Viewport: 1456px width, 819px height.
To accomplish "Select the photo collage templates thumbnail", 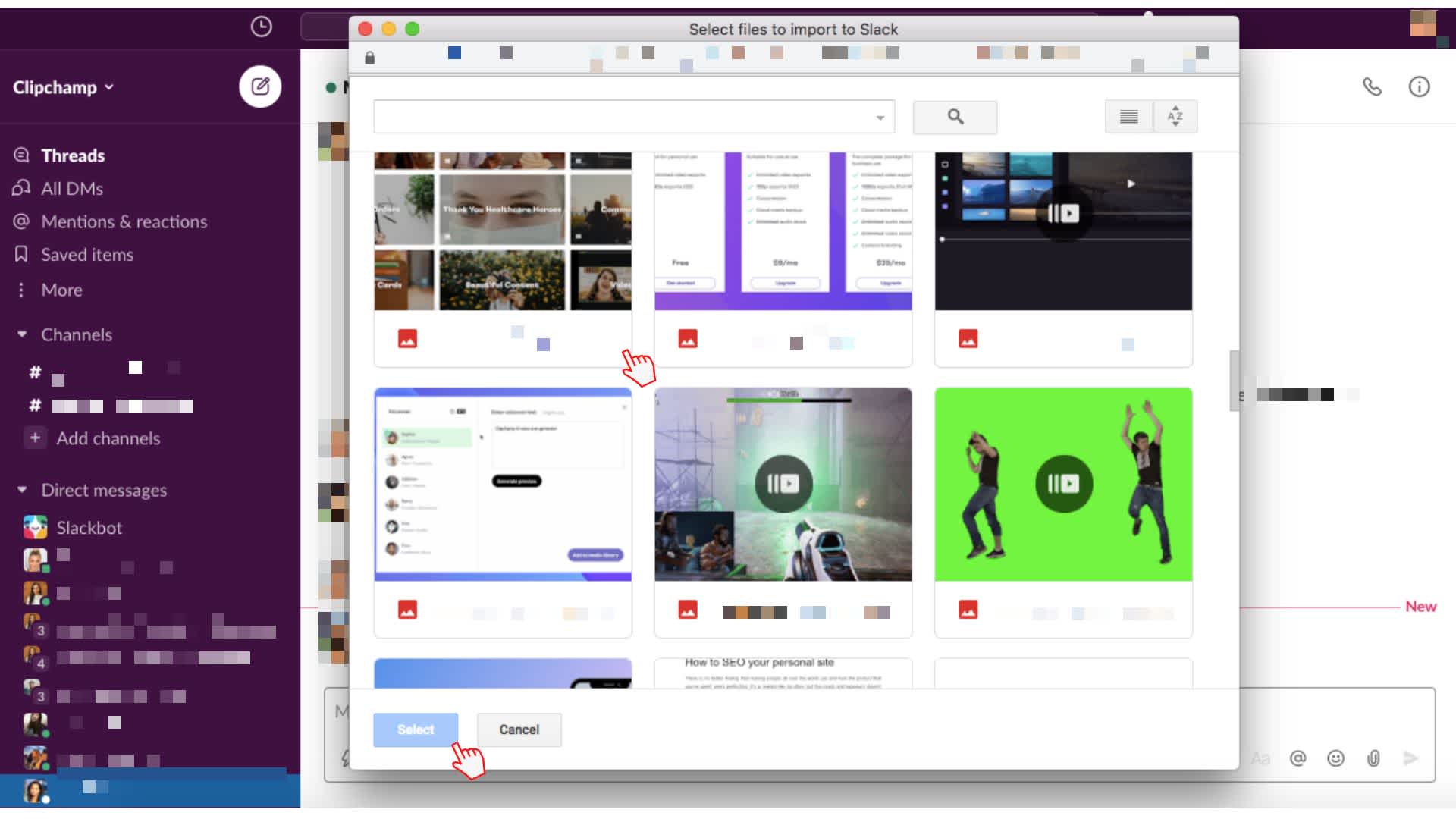I will pyautogui.click(x=502, y=231).
